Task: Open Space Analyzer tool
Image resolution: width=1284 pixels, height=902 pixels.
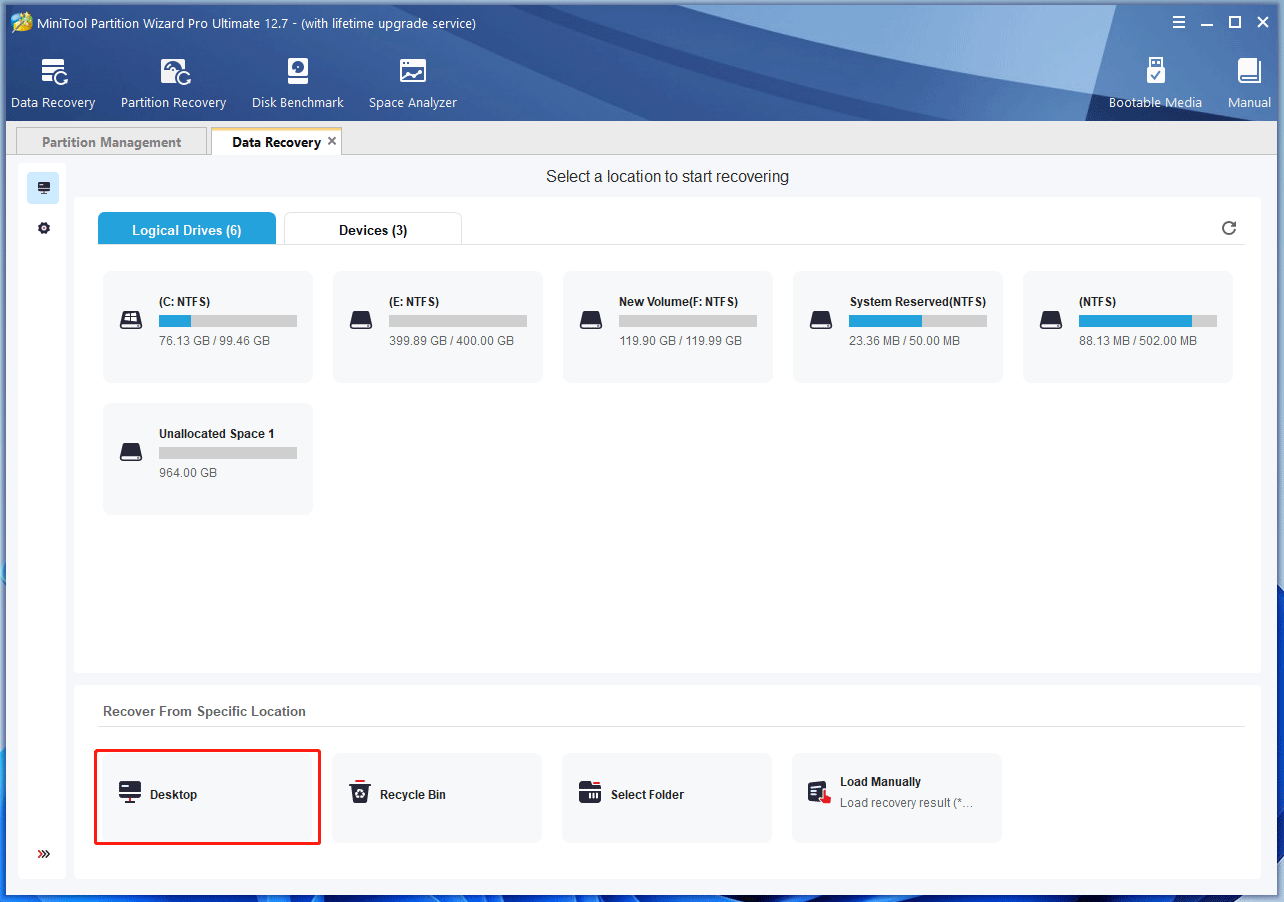Action: 412,84
